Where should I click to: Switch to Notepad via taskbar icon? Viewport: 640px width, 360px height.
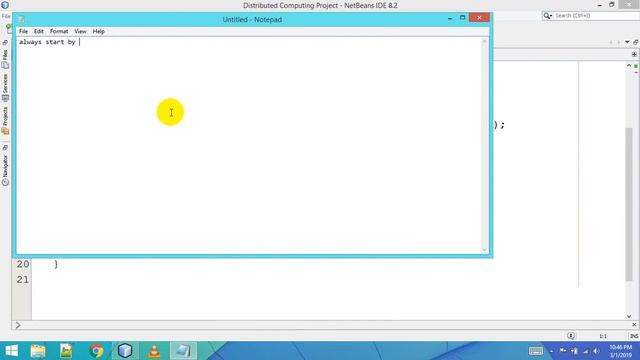[183, 351]
